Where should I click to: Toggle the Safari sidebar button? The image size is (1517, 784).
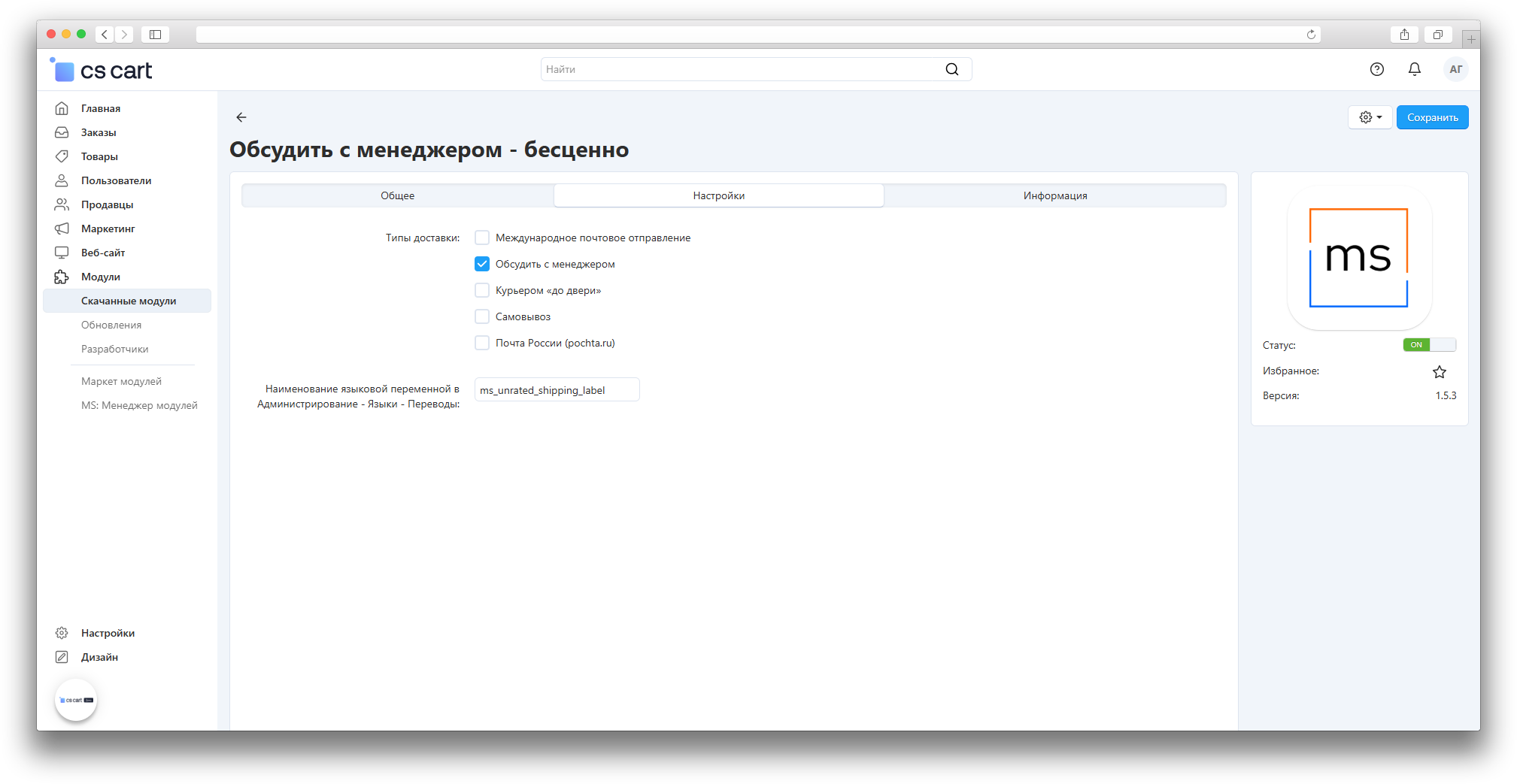point(155,35)
